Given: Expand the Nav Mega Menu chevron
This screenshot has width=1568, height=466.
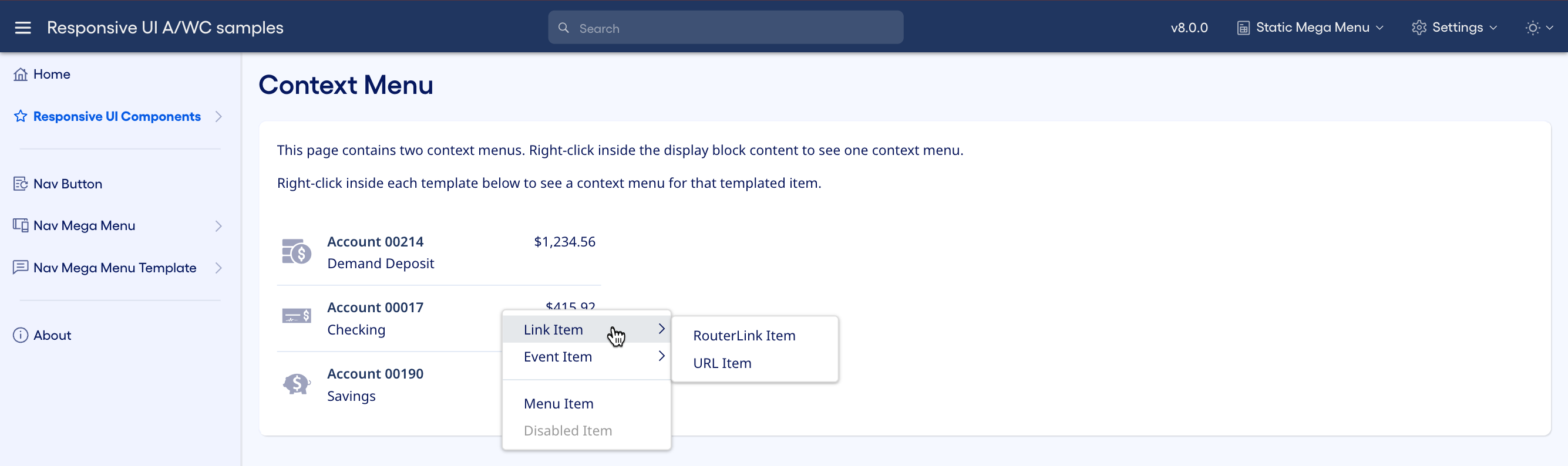Looking at the screenshot, I should pos(218,227).
